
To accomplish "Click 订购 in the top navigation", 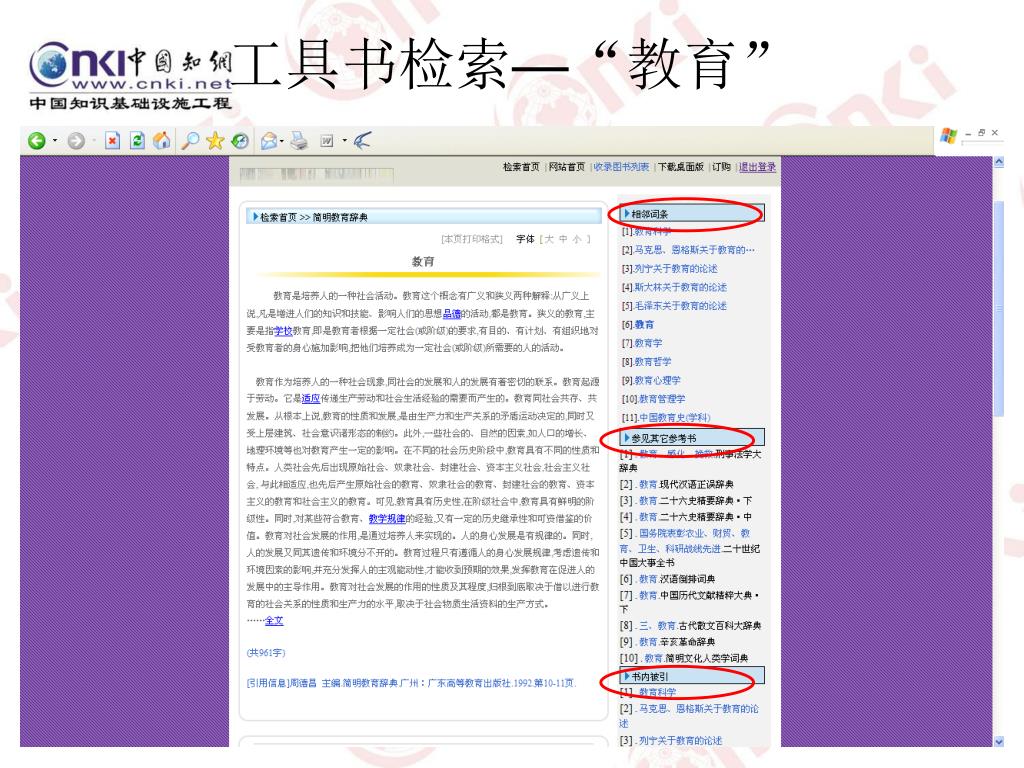I will pyautogui.click(x=721, y=167).
